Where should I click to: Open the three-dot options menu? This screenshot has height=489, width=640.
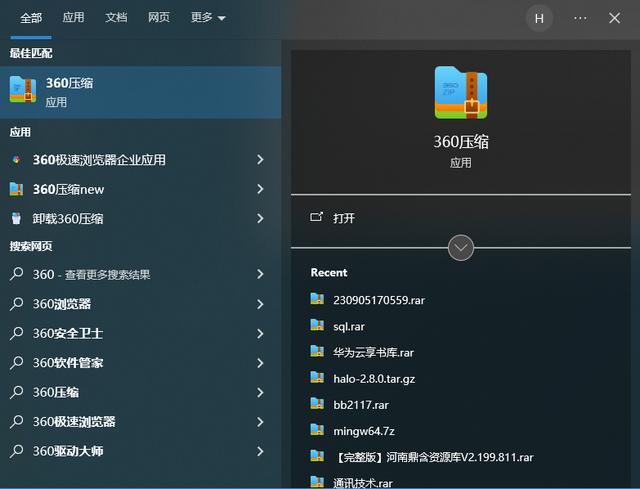pos(580,18)
